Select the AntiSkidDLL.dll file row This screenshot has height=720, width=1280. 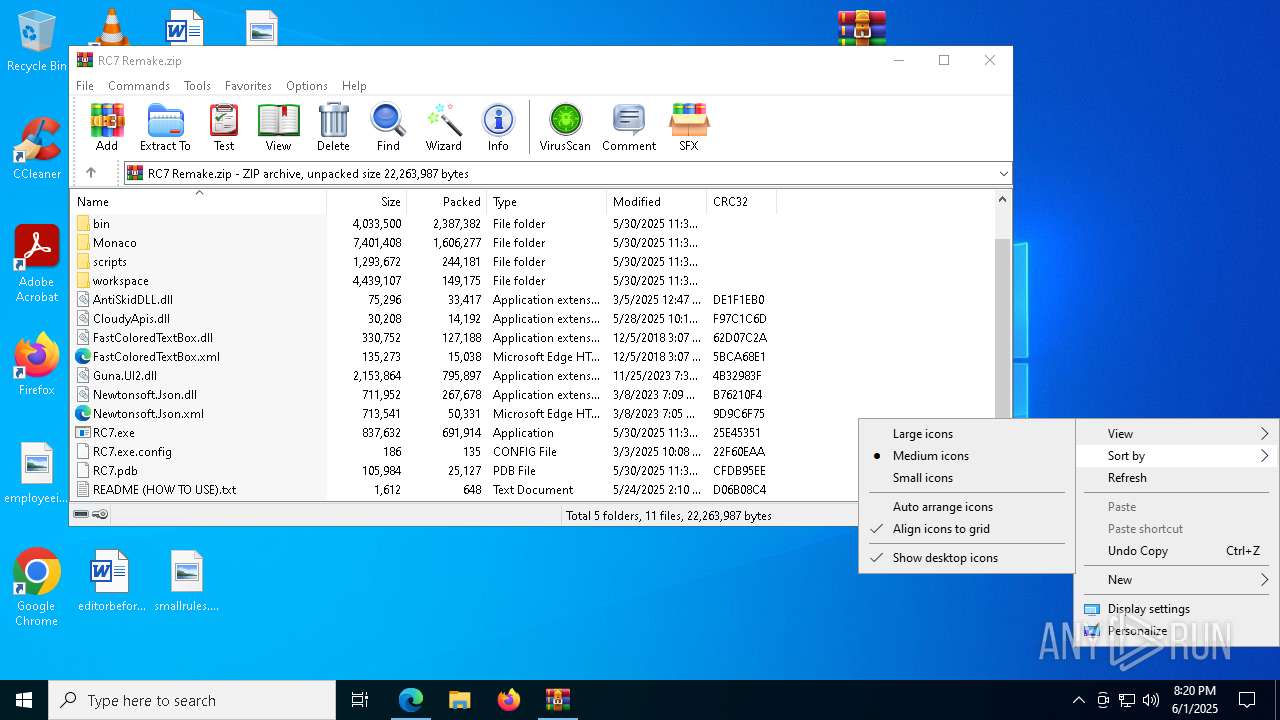pyautogui.click(x=422, y=300)
